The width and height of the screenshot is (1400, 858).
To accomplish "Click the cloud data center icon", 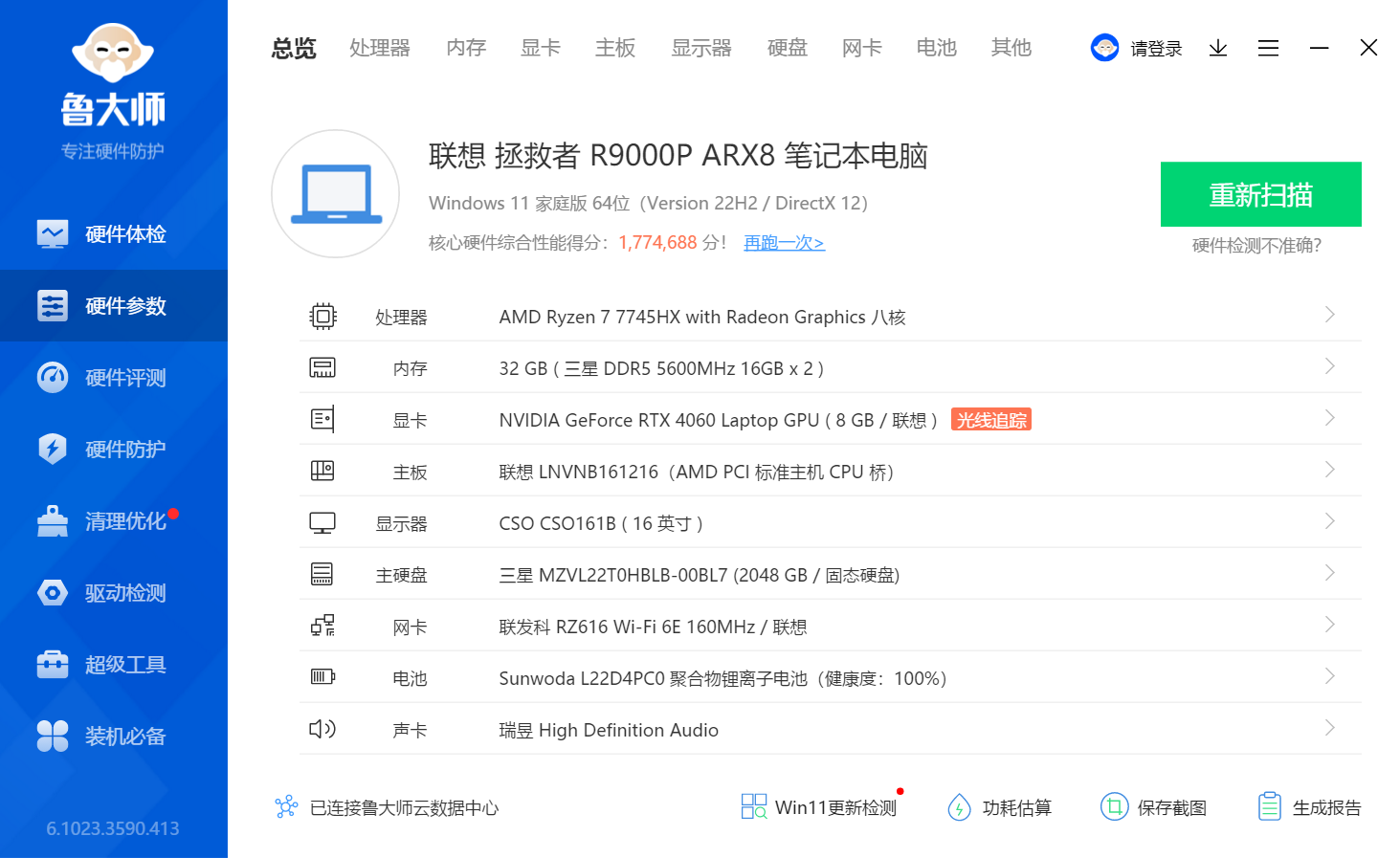I will [286, 807].
